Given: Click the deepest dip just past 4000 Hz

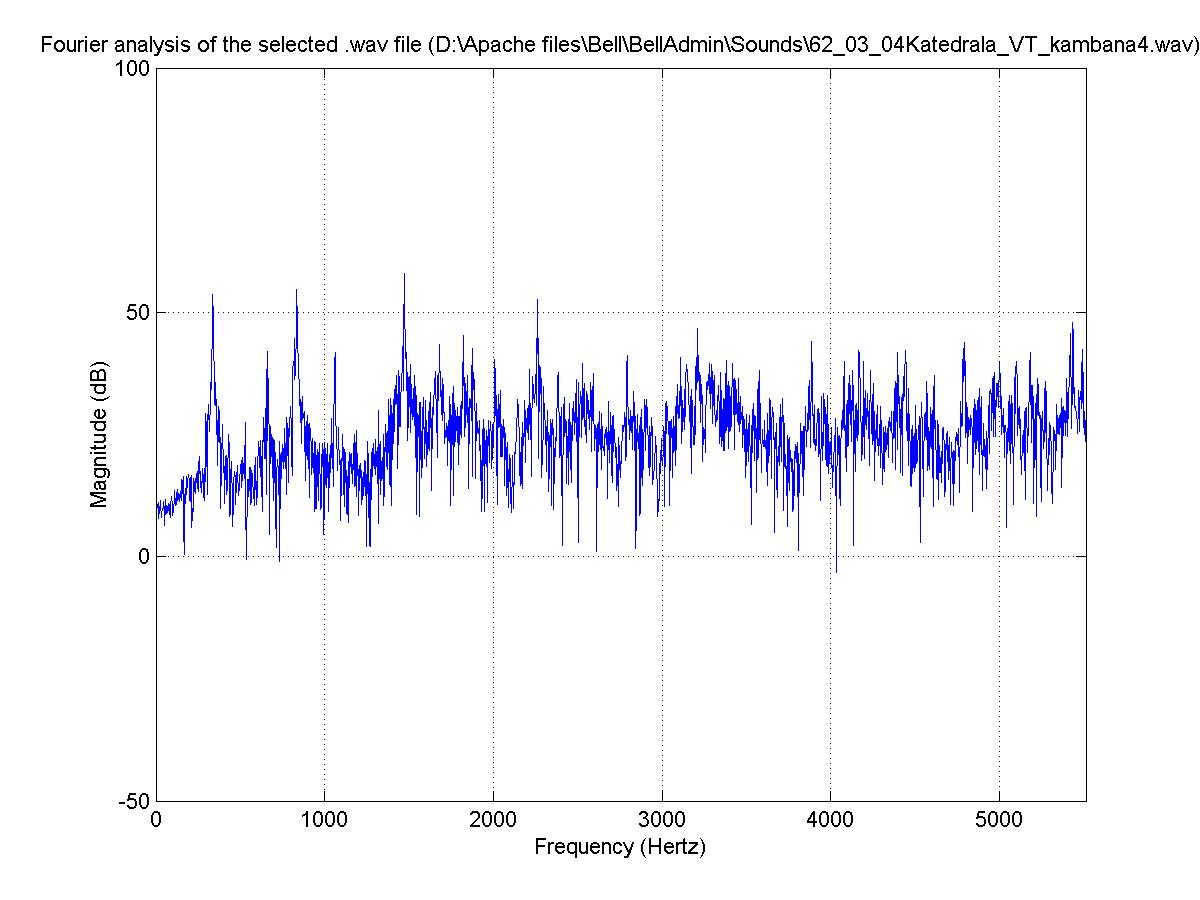Looking at the screenshot, I should (x=836, y=570).
